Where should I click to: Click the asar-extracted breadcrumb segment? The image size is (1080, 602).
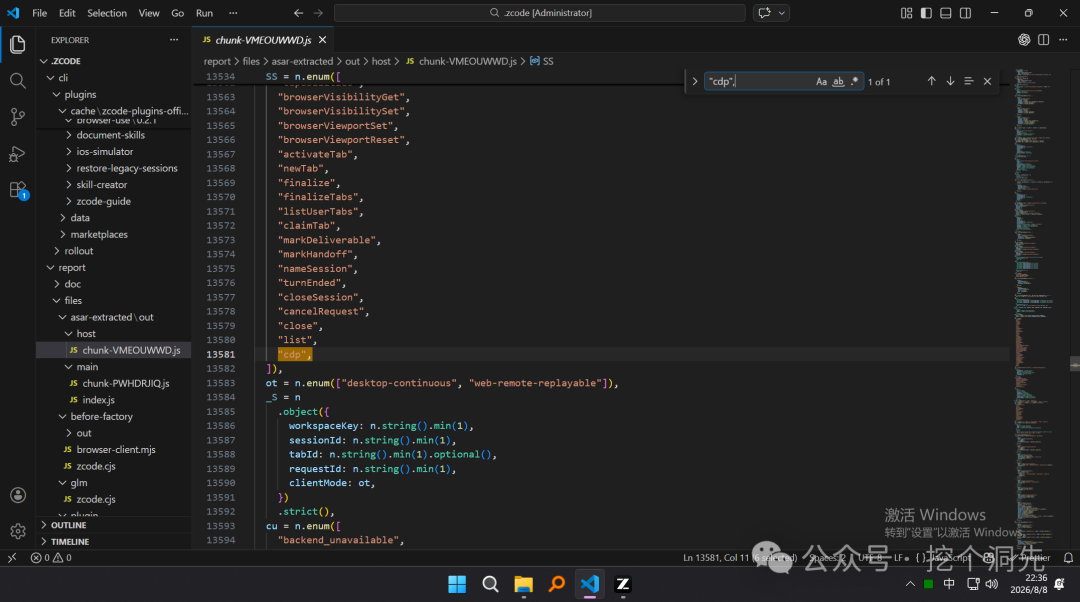[x=302, y=61]
